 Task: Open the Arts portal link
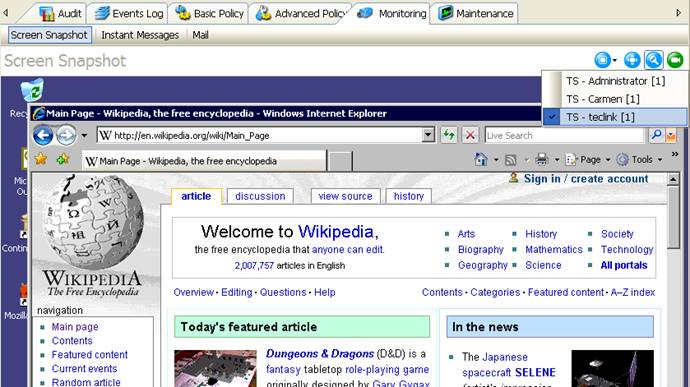click(466, 234)
